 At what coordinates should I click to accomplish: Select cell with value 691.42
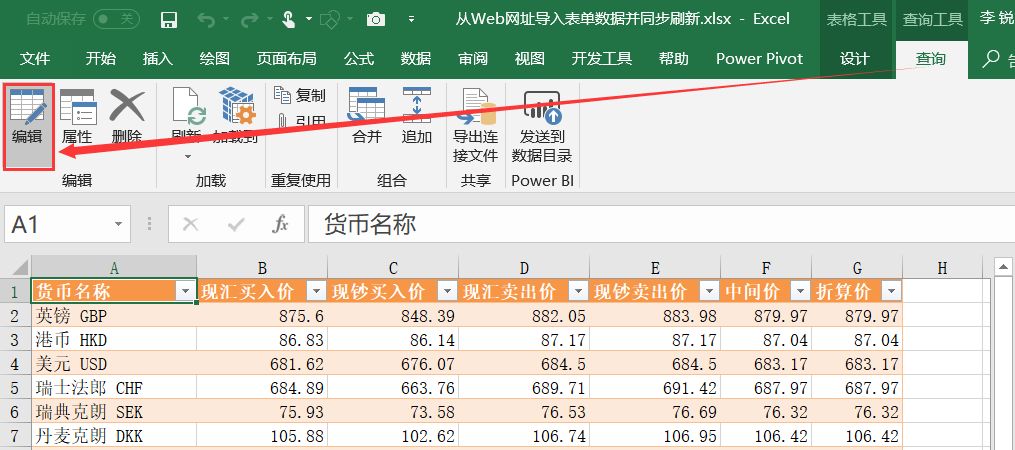tap(655, 388)
